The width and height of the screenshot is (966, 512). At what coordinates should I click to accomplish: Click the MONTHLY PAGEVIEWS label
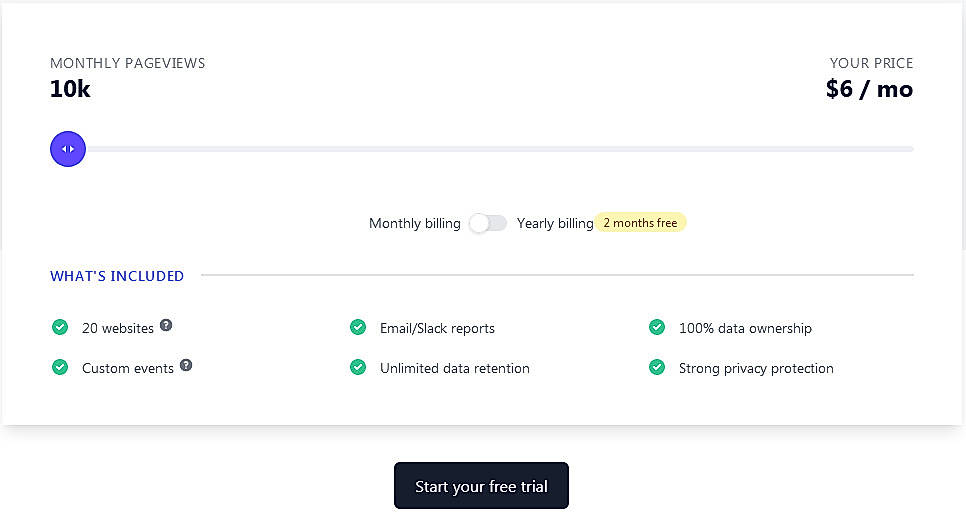coord(128,63)
